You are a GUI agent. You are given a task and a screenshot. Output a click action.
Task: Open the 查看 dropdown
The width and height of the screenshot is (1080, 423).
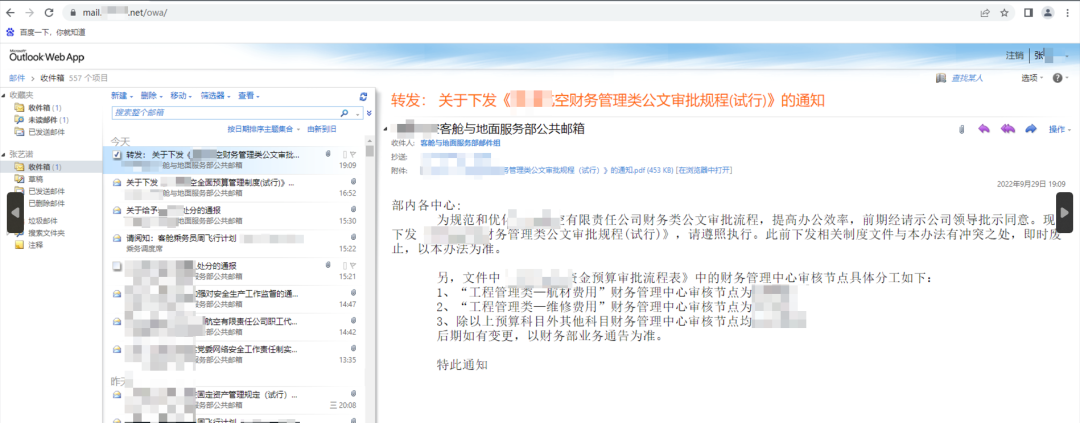pyautogui.click(x=249, y=96)
